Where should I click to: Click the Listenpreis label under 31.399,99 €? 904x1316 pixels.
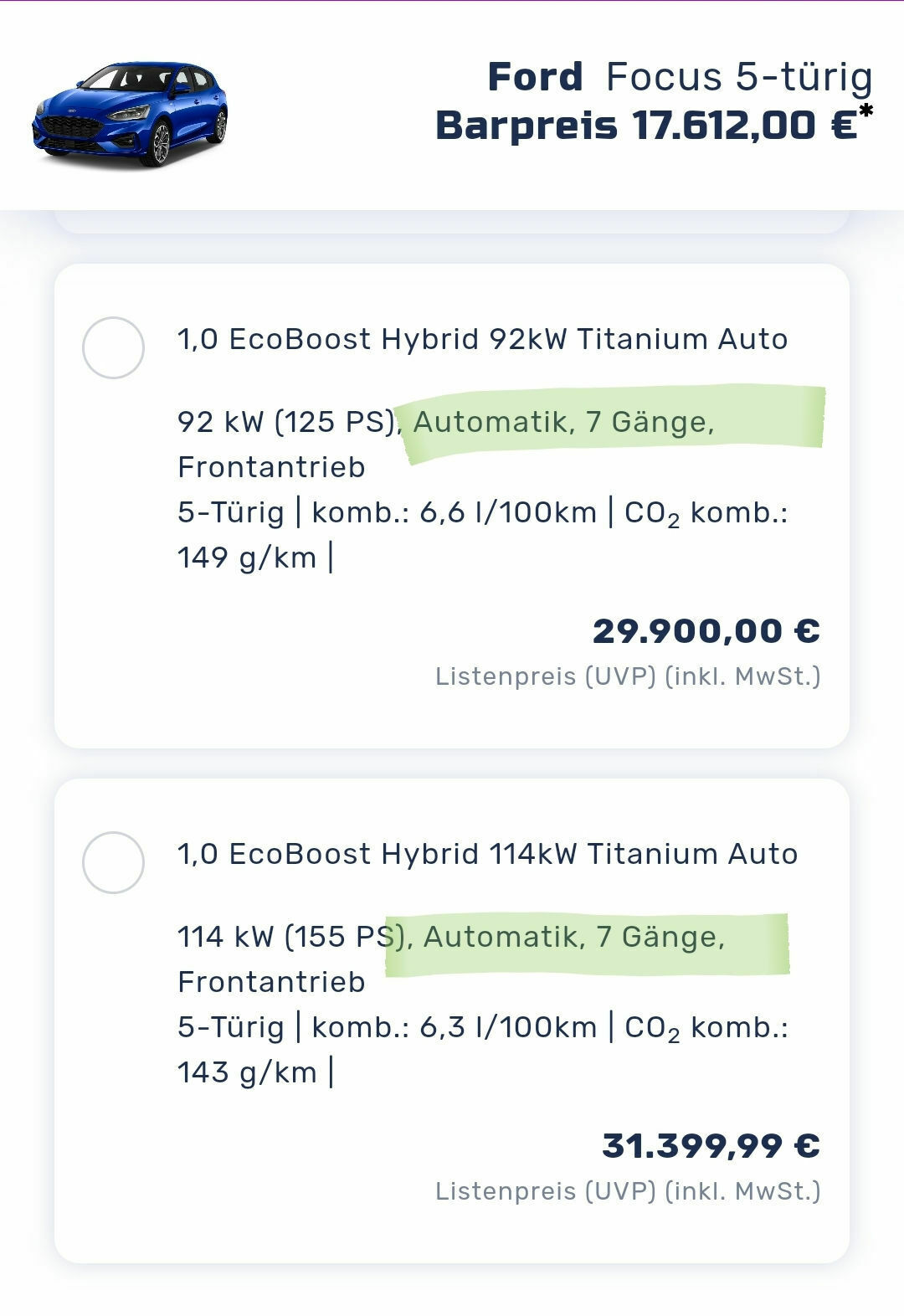tap(628, 1191)
